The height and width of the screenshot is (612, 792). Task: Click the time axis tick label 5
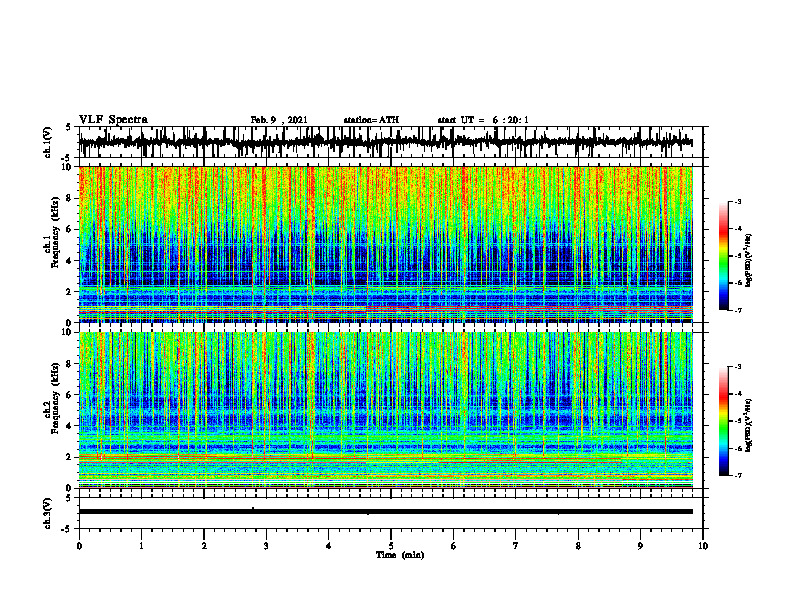(391, 546)
